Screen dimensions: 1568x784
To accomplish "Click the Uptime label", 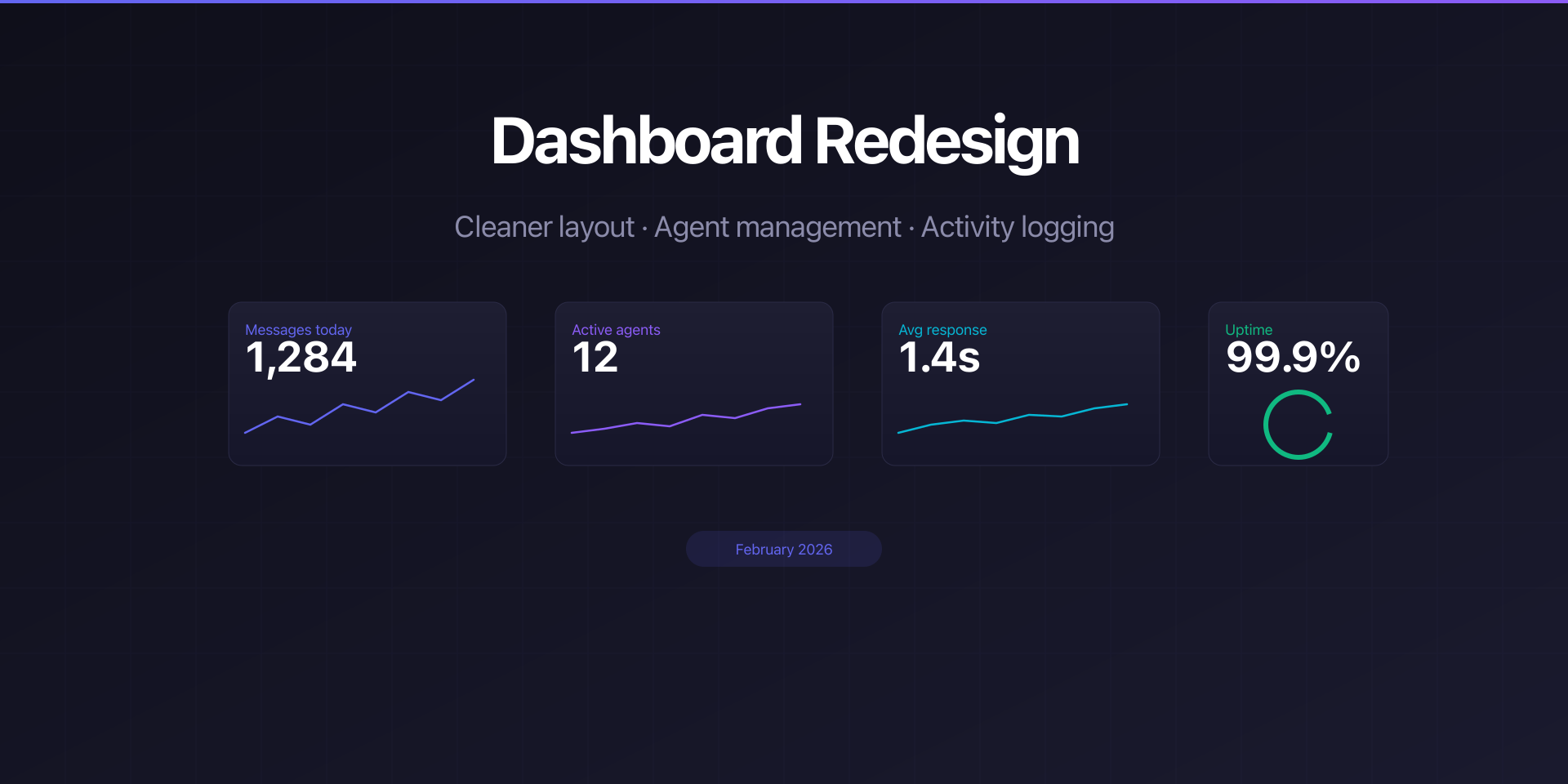I will [1249, 330].
